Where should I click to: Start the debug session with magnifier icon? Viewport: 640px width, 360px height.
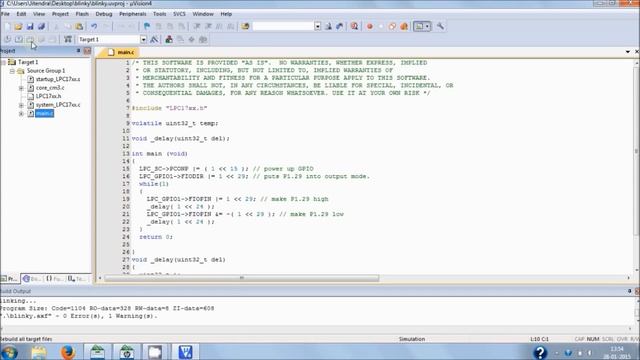pos(354,27)
